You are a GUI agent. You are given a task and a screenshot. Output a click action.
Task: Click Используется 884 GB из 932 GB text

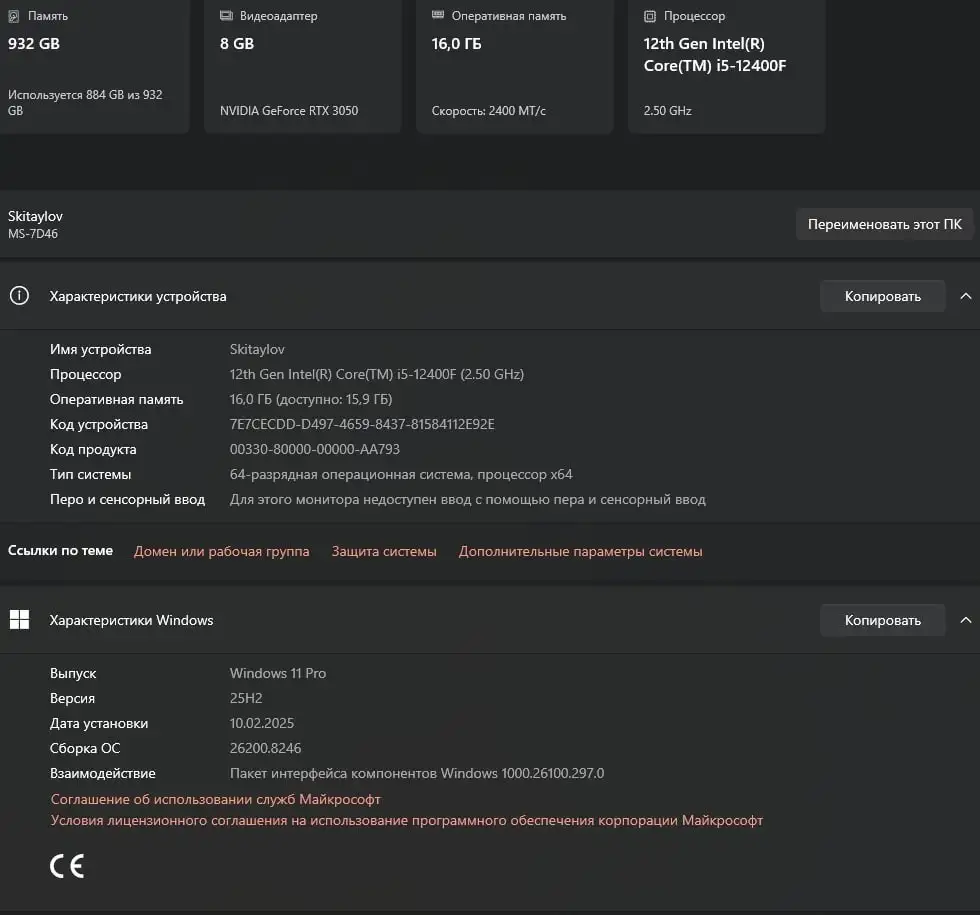point(85,102)
